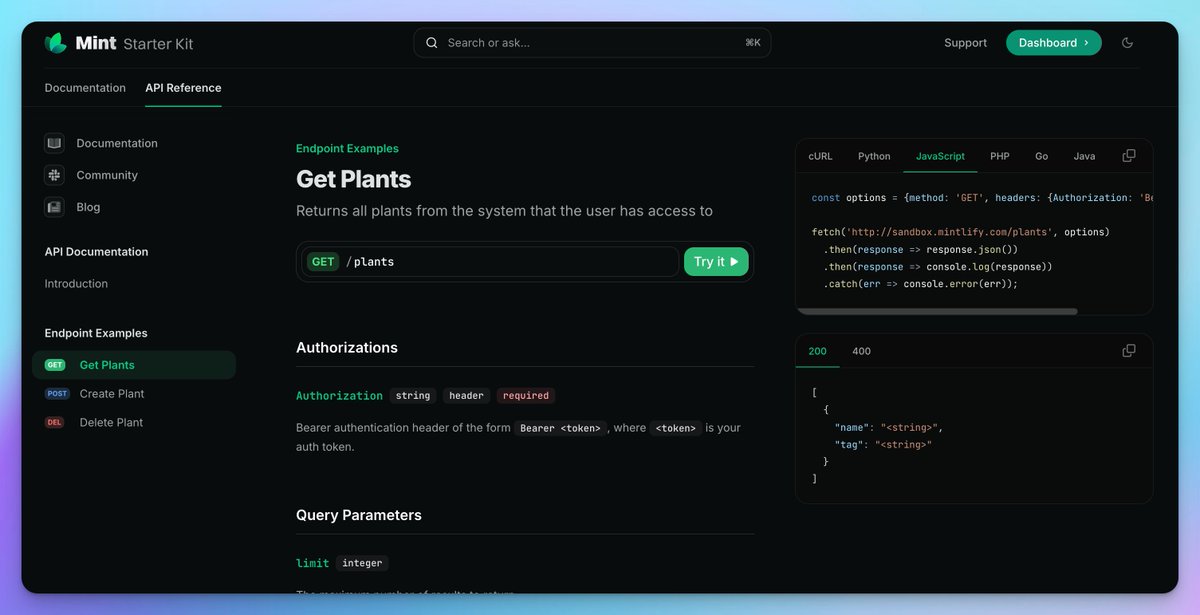This screenshot has height=615, width=1200.
Task: Copy the 200 response example
Action: [1129, 351]
